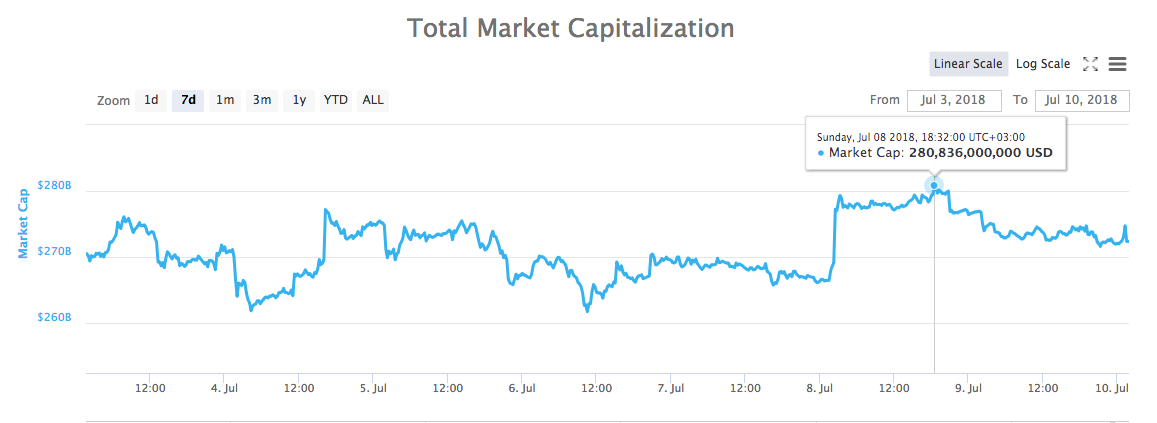The width and height of the screenshot is (1157, 423).
Task: Toggle fullscreen chart view
Action: (x=1090, y=64)
